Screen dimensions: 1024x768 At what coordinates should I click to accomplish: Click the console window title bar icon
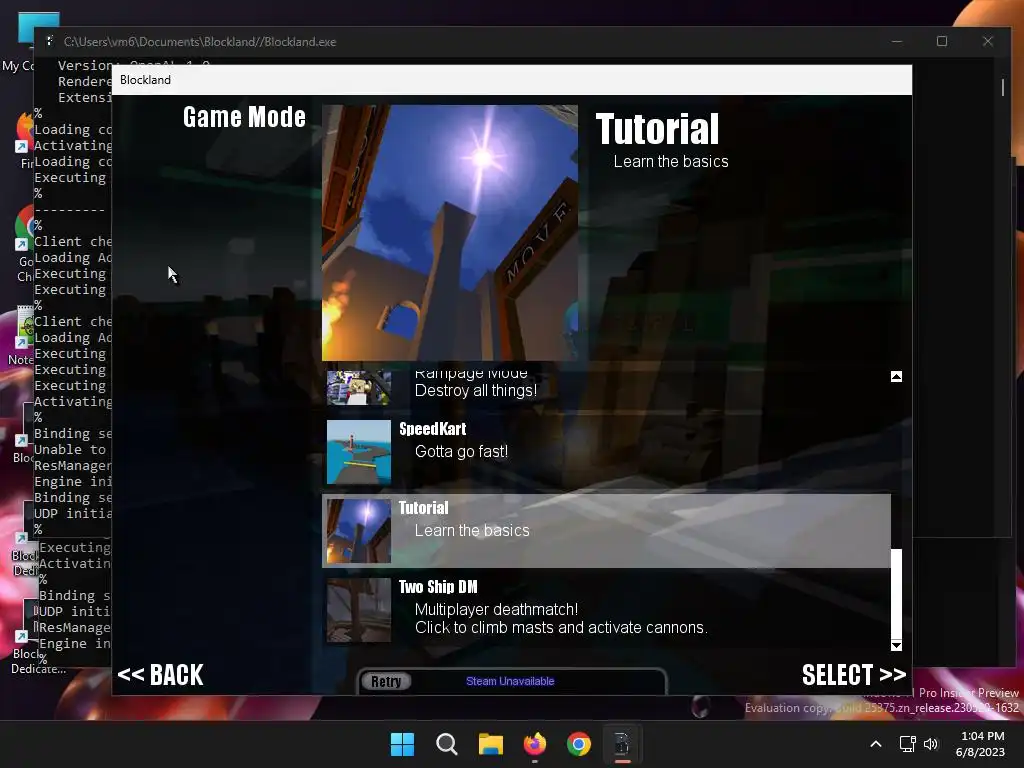[50, 41]
